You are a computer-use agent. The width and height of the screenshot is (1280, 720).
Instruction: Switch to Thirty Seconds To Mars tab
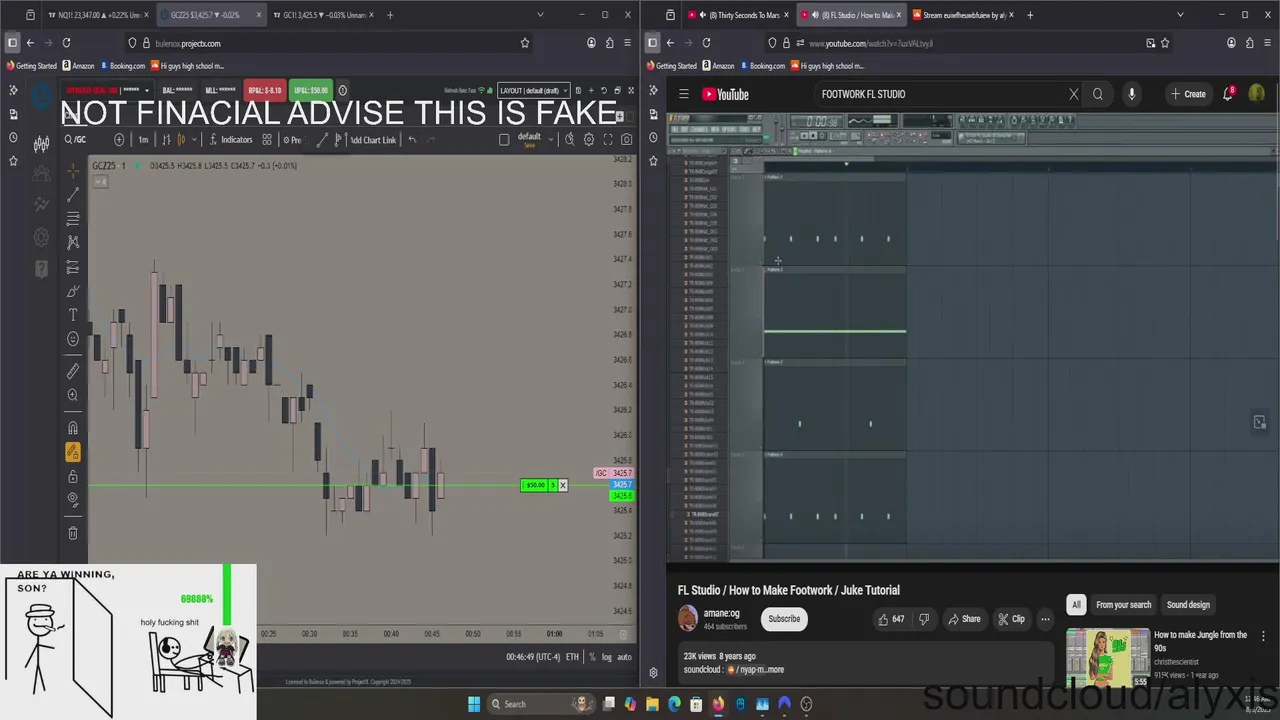point(736,15)
